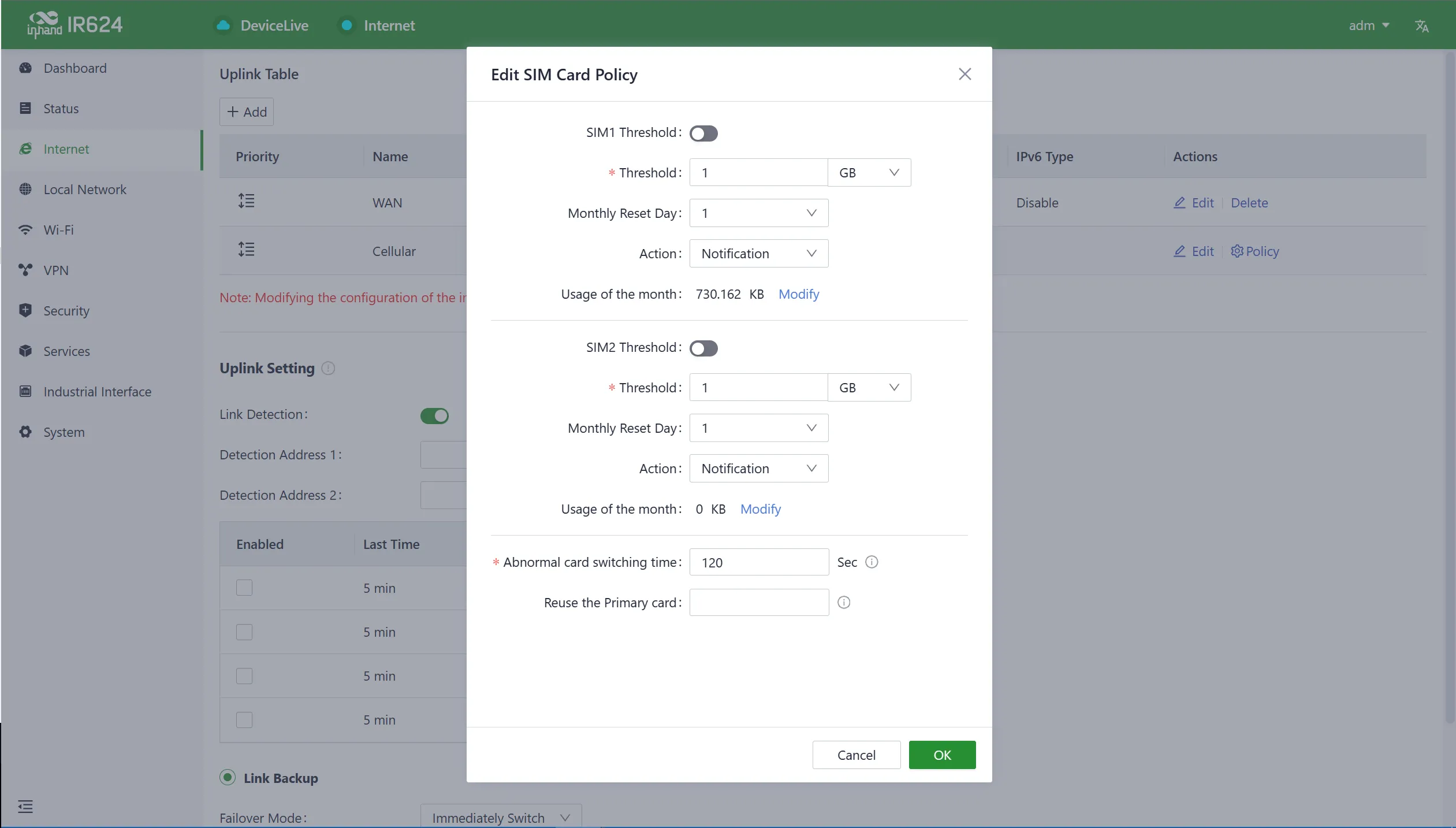Click the Wi-Fi signal icon in sidebar
The height and width of the screenshot is (828, 1456).
click(x=25, y=230)
